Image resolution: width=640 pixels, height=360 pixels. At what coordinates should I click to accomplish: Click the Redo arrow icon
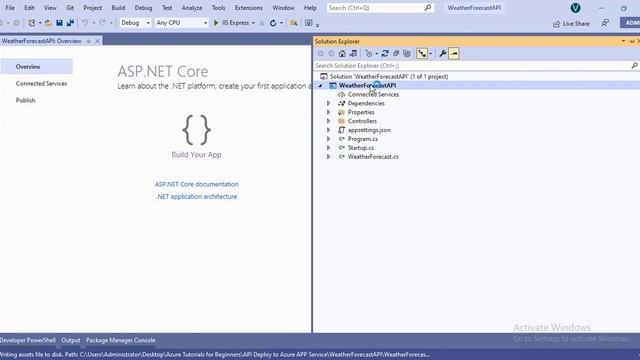point(102,23)
